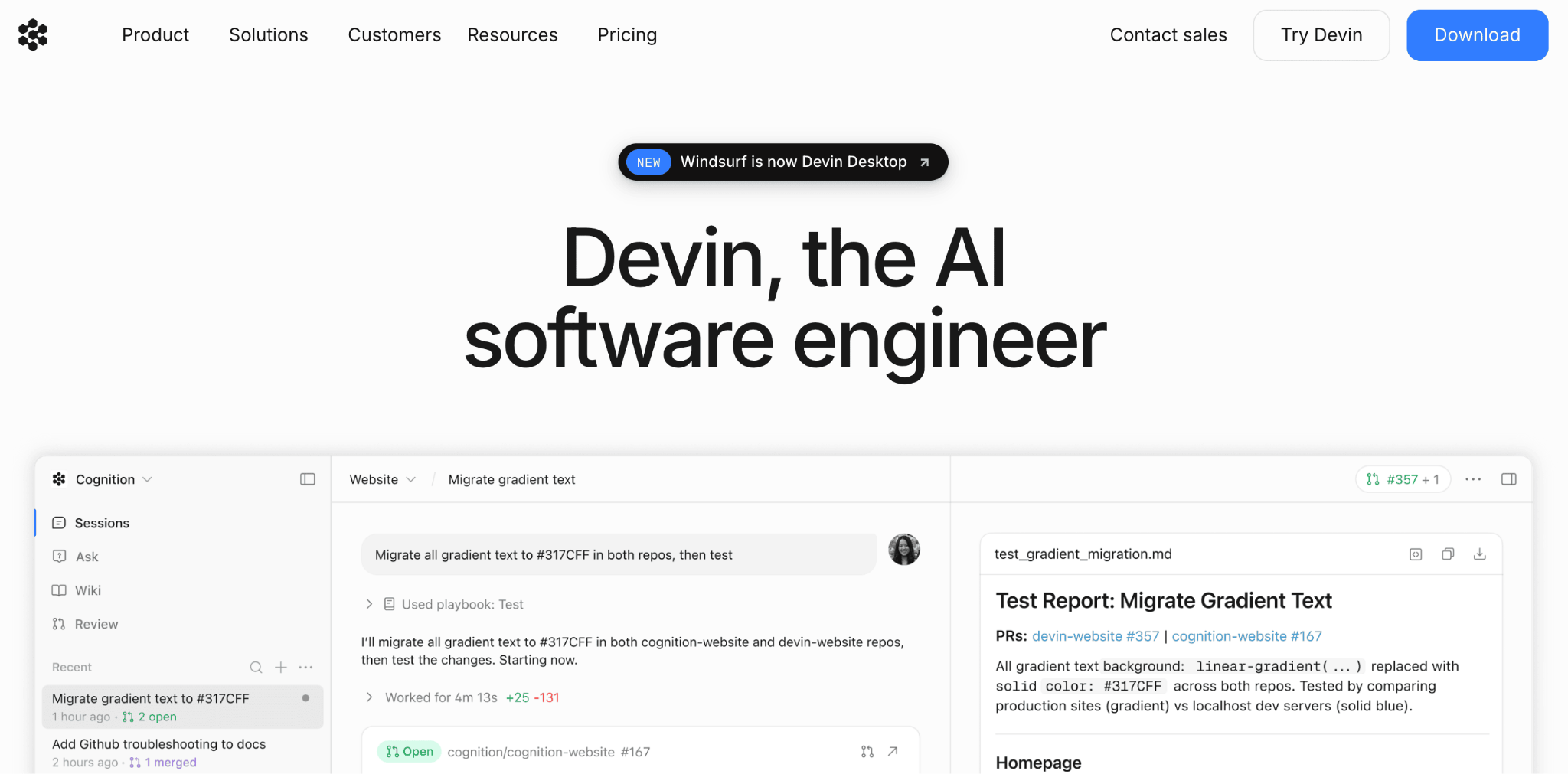Search recent sessions with magnifier icon
1568x774 pixels.
pyautogui.click(x=256, y=668)
